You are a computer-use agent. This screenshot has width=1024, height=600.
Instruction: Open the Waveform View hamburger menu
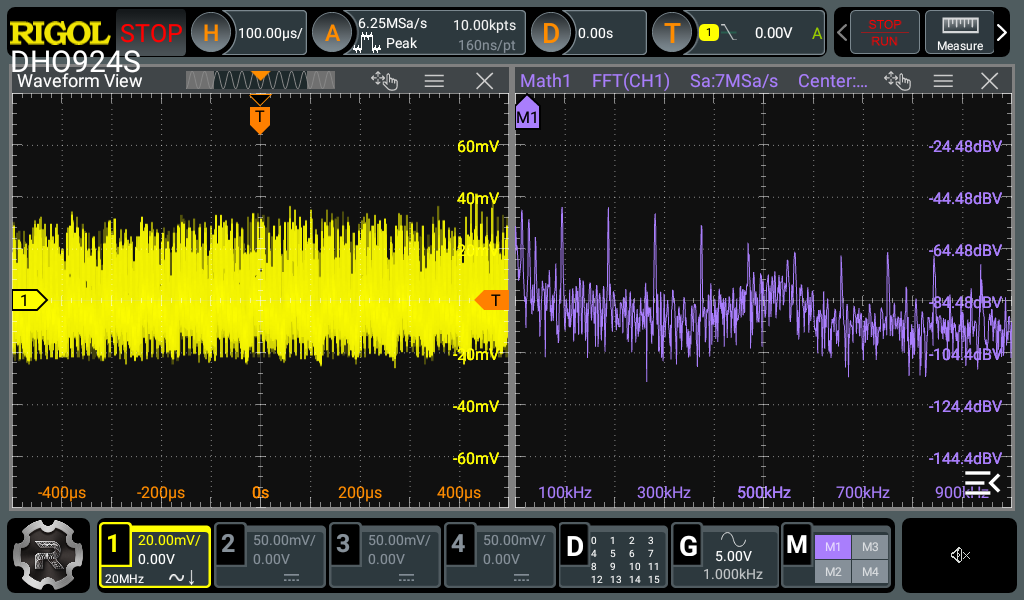point(434,81)
